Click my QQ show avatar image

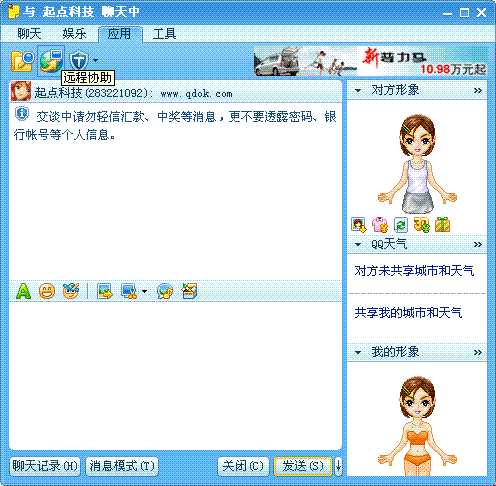pos(417,425)
